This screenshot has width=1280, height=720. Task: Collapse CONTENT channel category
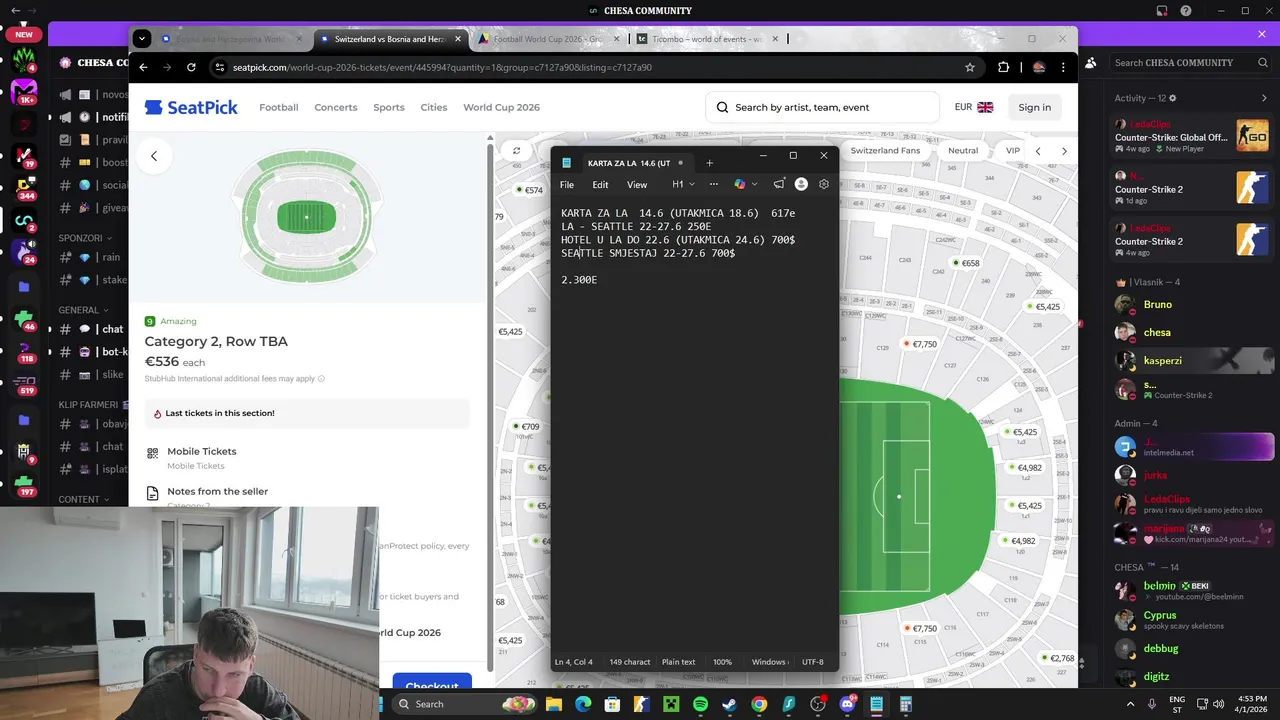pyautogui.click(x=84, y=499)
